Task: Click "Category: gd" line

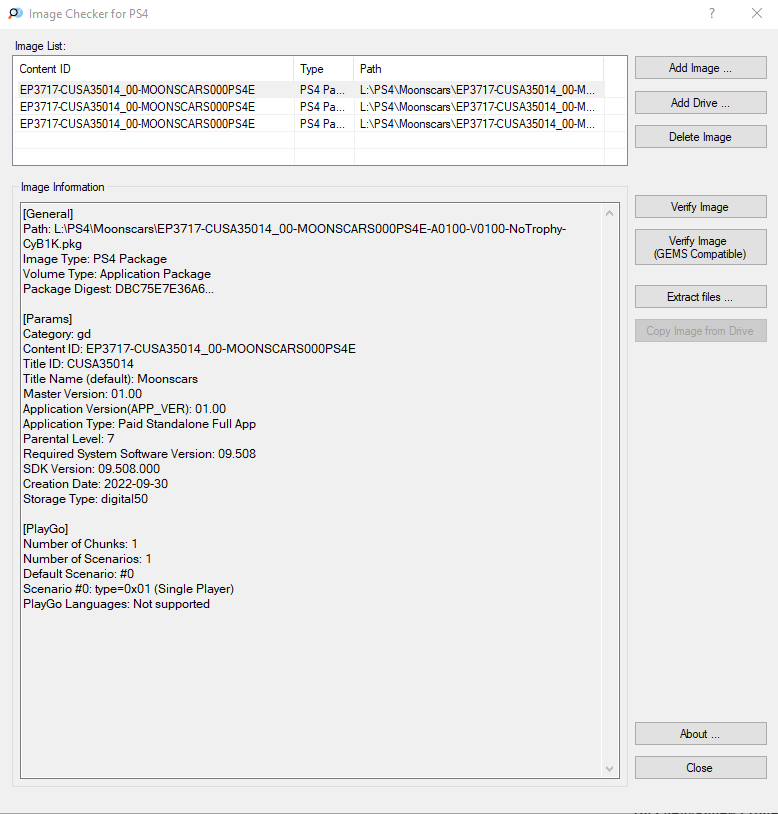Action: tap(57, 334)
